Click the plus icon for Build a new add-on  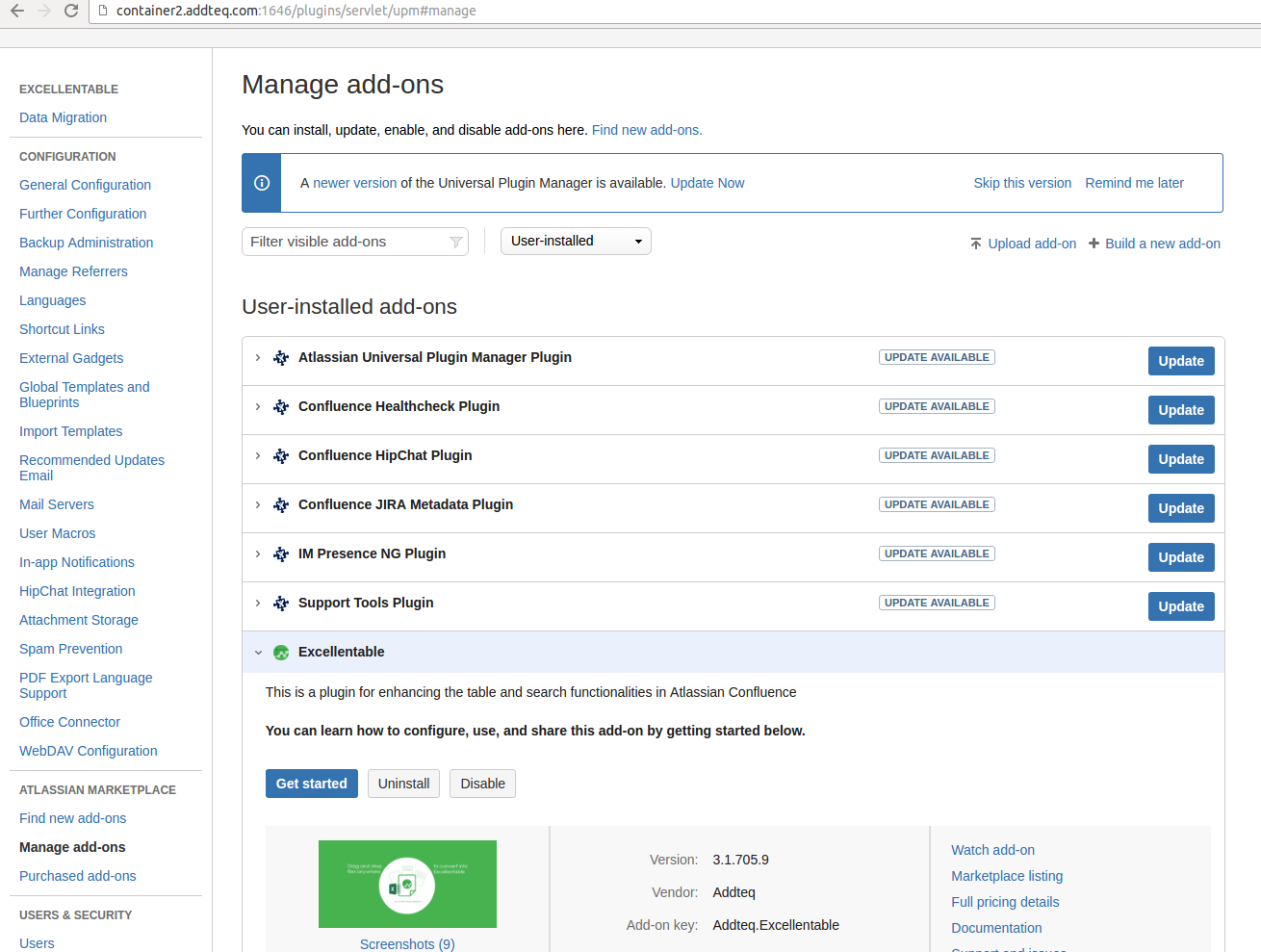pos(1094,244)
